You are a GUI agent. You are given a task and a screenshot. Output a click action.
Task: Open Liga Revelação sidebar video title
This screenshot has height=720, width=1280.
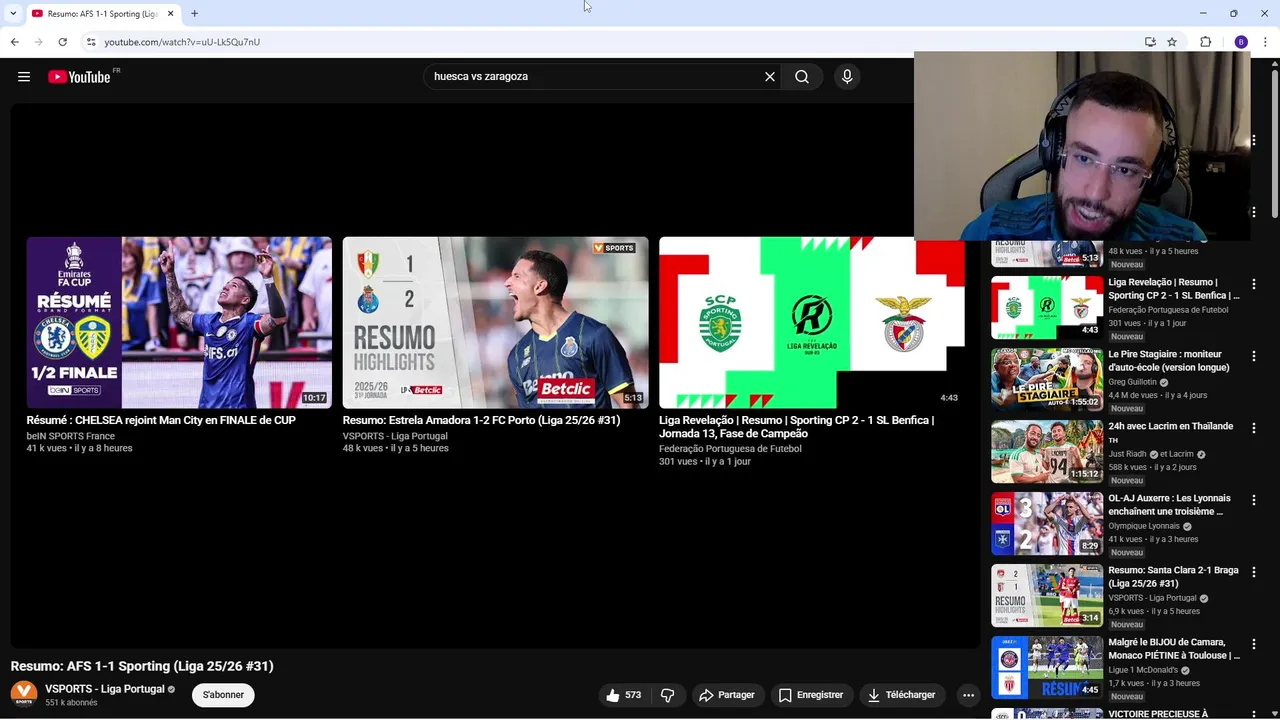pyautogui.click(x=1174, y=289)
